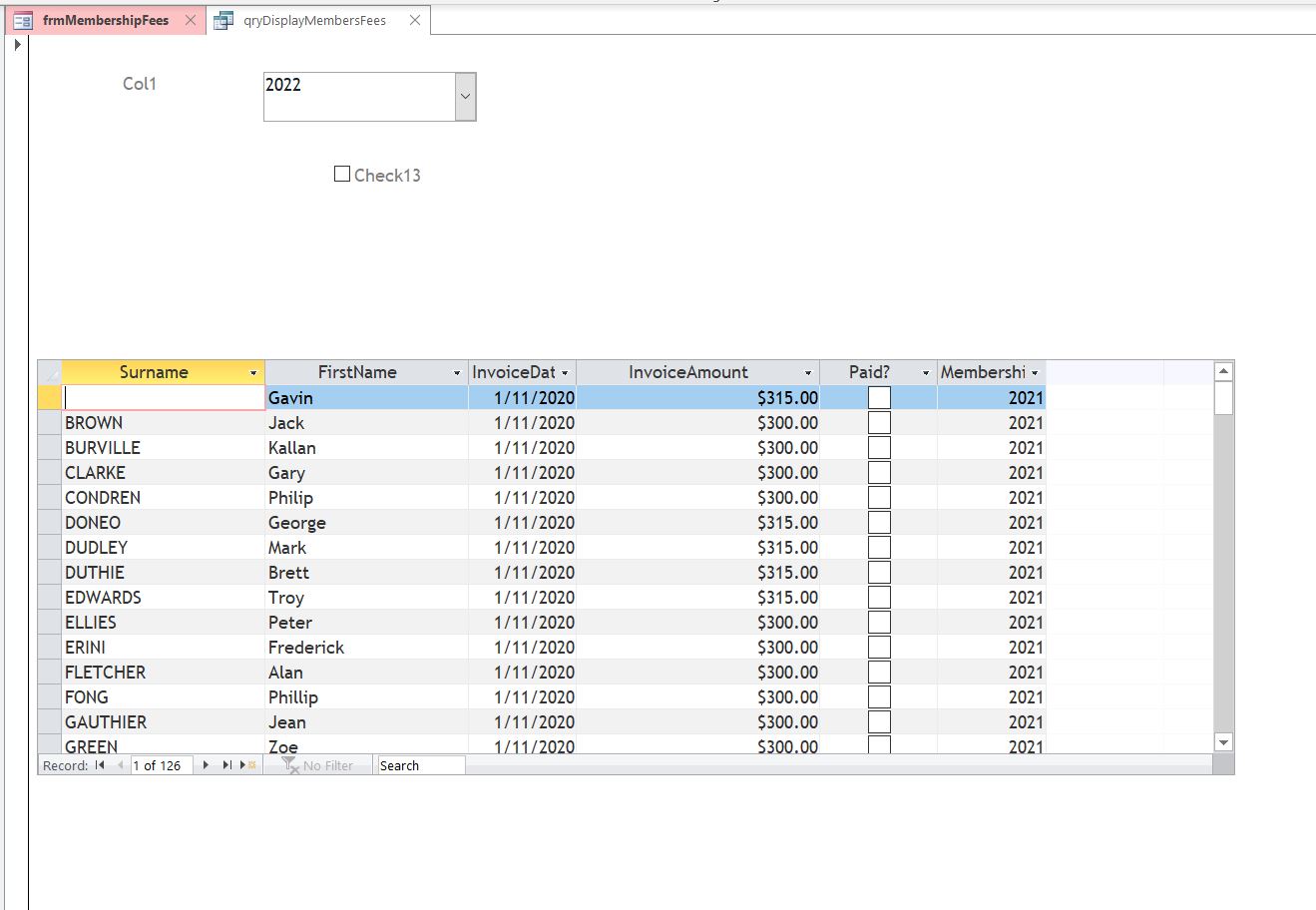Tick the Paid checkbox for EDWARDS
The width and height of the screenshot is (1316, 910).
pos(879,598)
